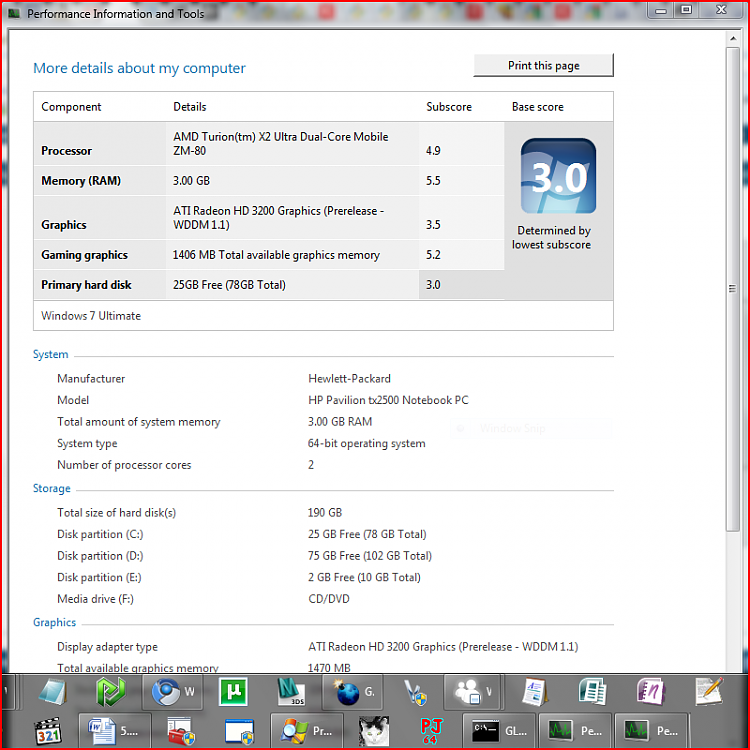
Task: Open the window-with-shield taskbar icon
Action: [x=239, y=731]
